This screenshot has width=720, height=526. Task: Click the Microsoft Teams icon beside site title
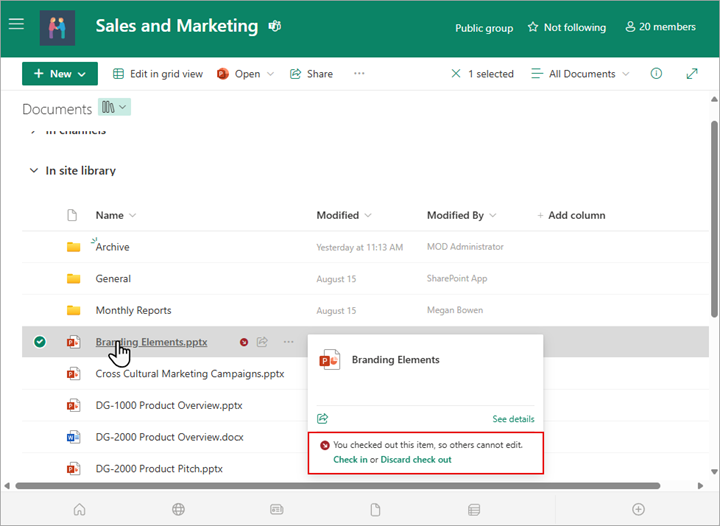274,27
